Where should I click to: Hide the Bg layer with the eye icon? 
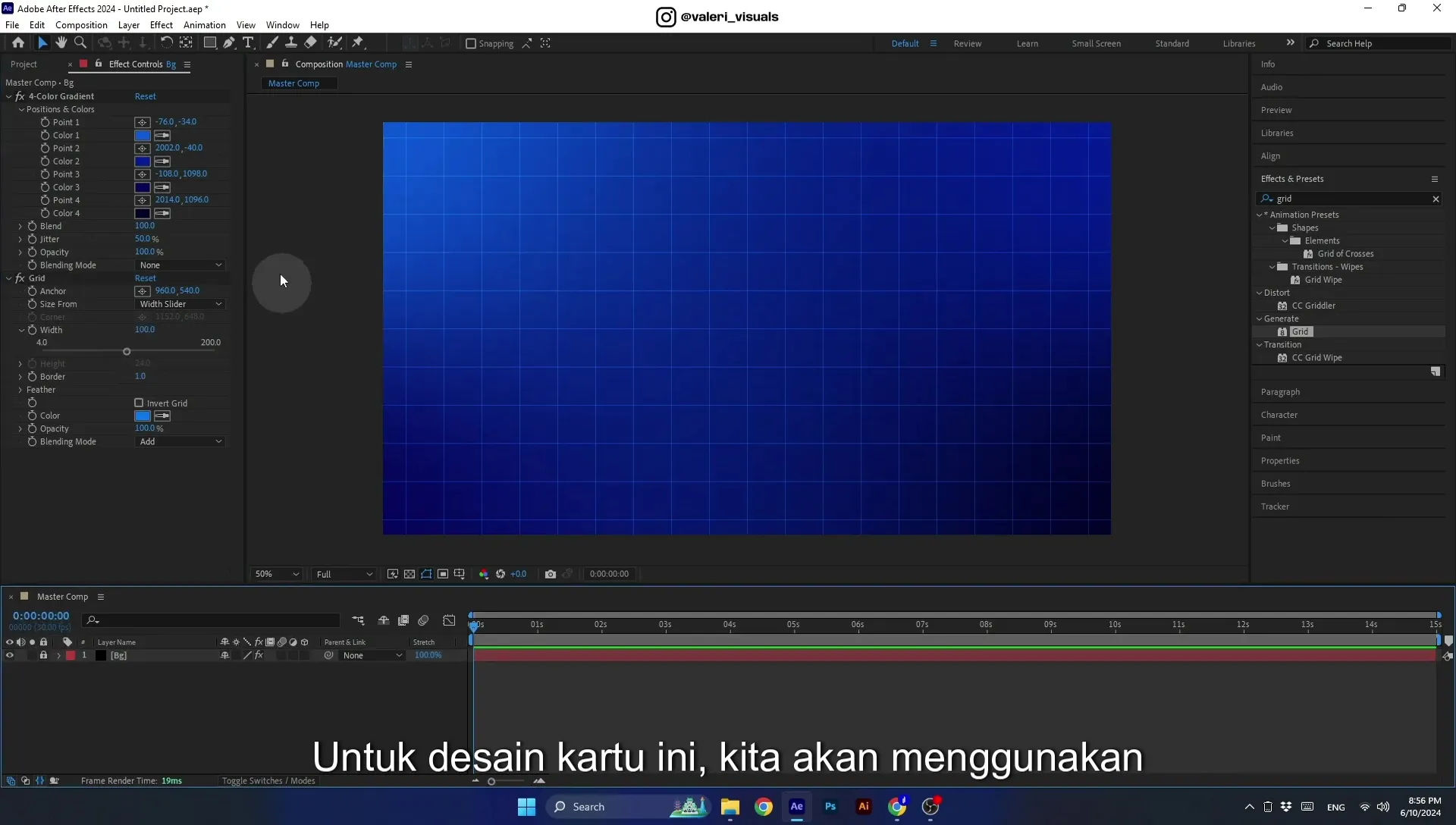click(x=10, y=656)
